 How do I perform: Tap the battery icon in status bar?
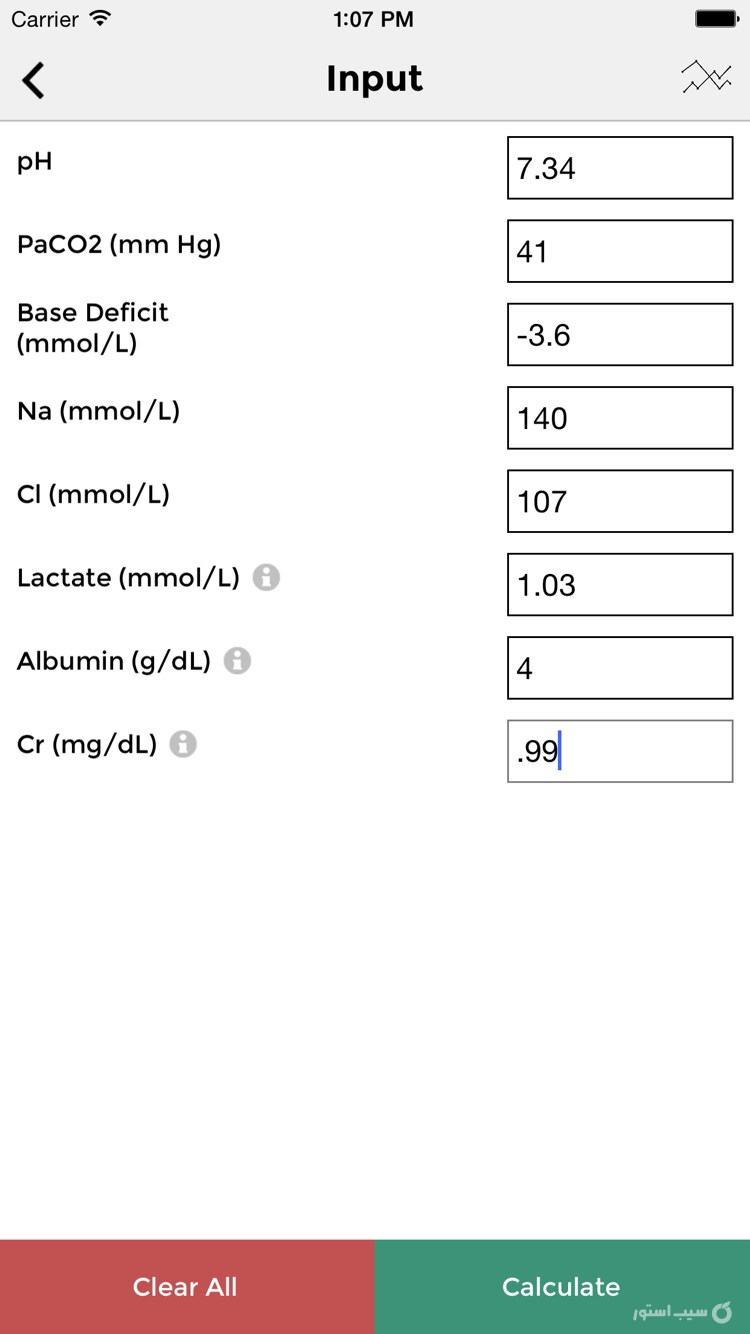(717, 17)
